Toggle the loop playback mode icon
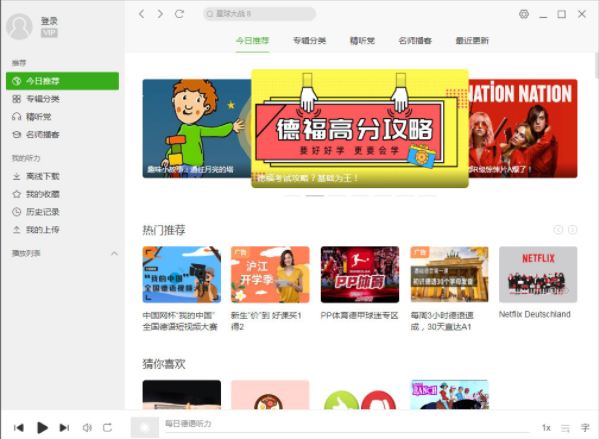599x439 pixels. [x=107, y=428]
